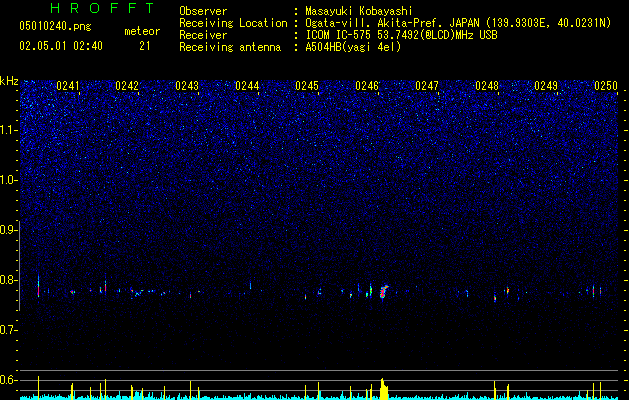
Task: Click the 0.9 kHz axis label
Action: point(8,230)
